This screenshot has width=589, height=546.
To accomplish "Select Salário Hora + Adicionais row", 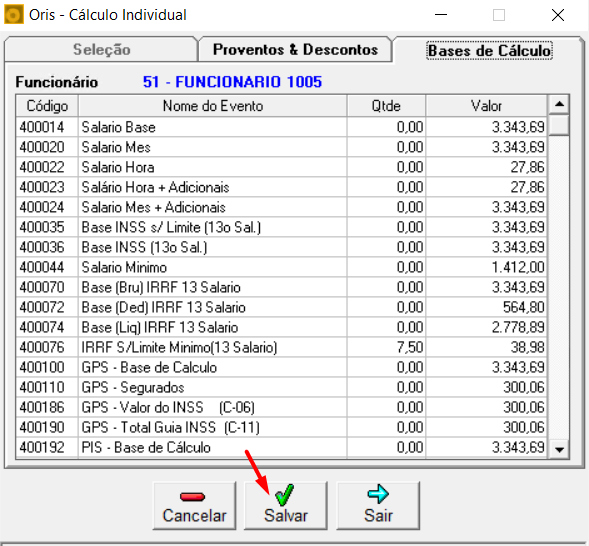I will (282, 187).
